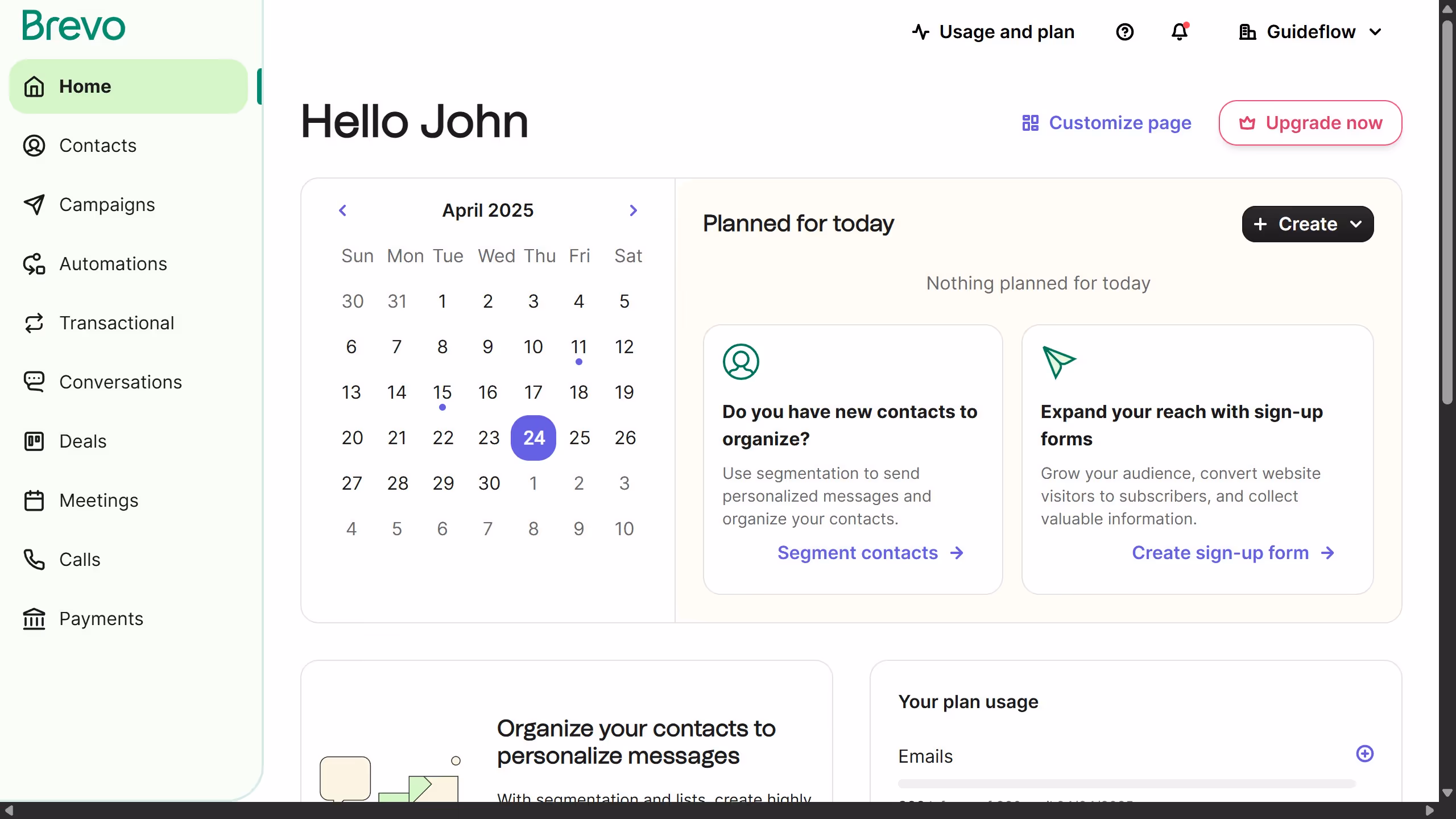Click the Payments bank icon
The height and width of the screenshot is (819, 1456).
point(34,618)
